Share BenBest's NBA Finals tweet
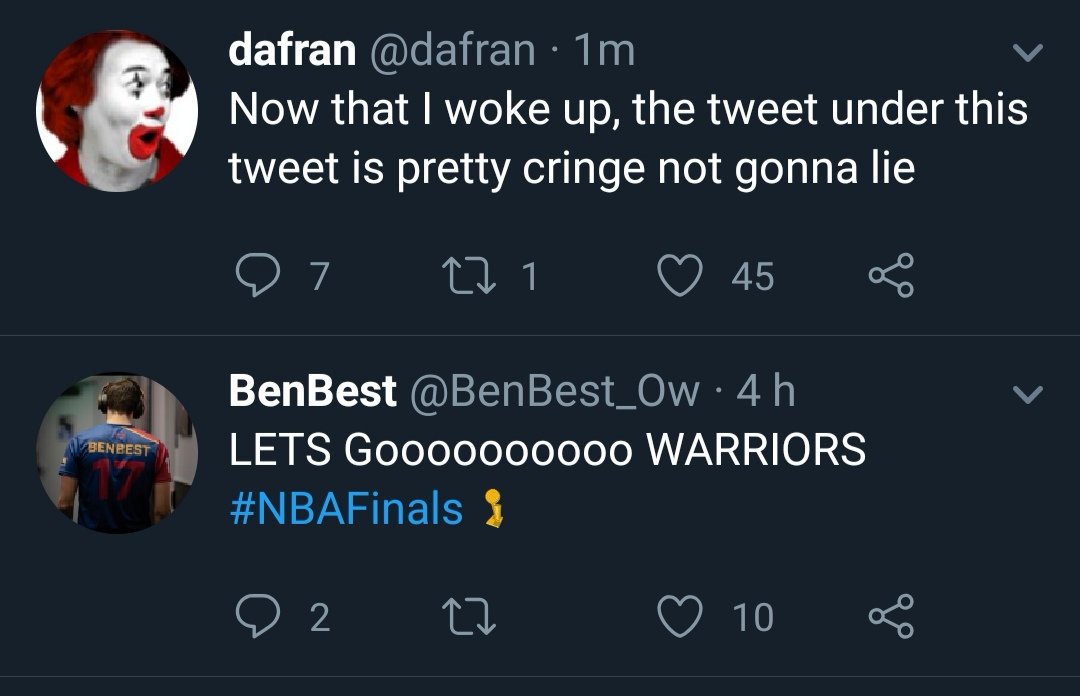The width and height of the screenshot is (1080, 696). coord(890,616)
